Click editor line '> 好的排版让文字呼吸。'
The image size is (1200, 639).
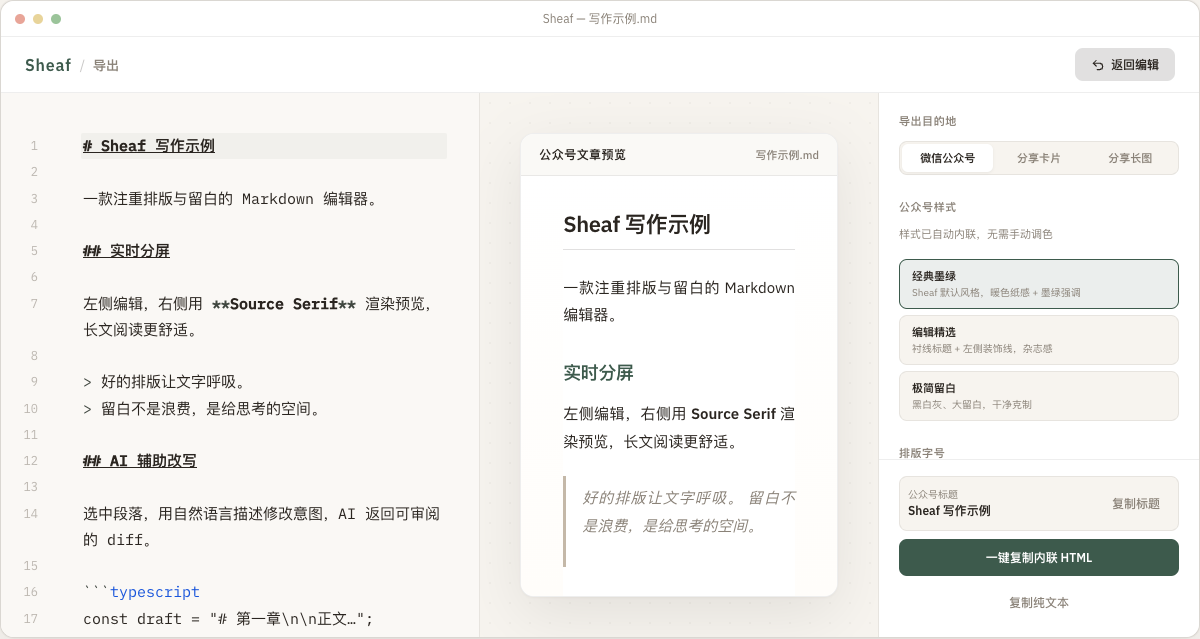tap(165, 382)
